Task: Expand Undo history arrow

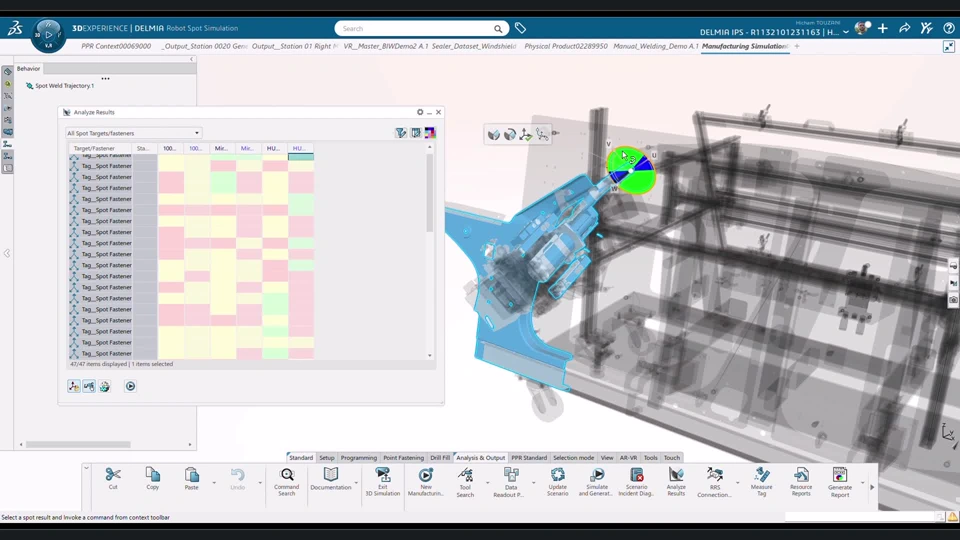Action: pos(260,483)
